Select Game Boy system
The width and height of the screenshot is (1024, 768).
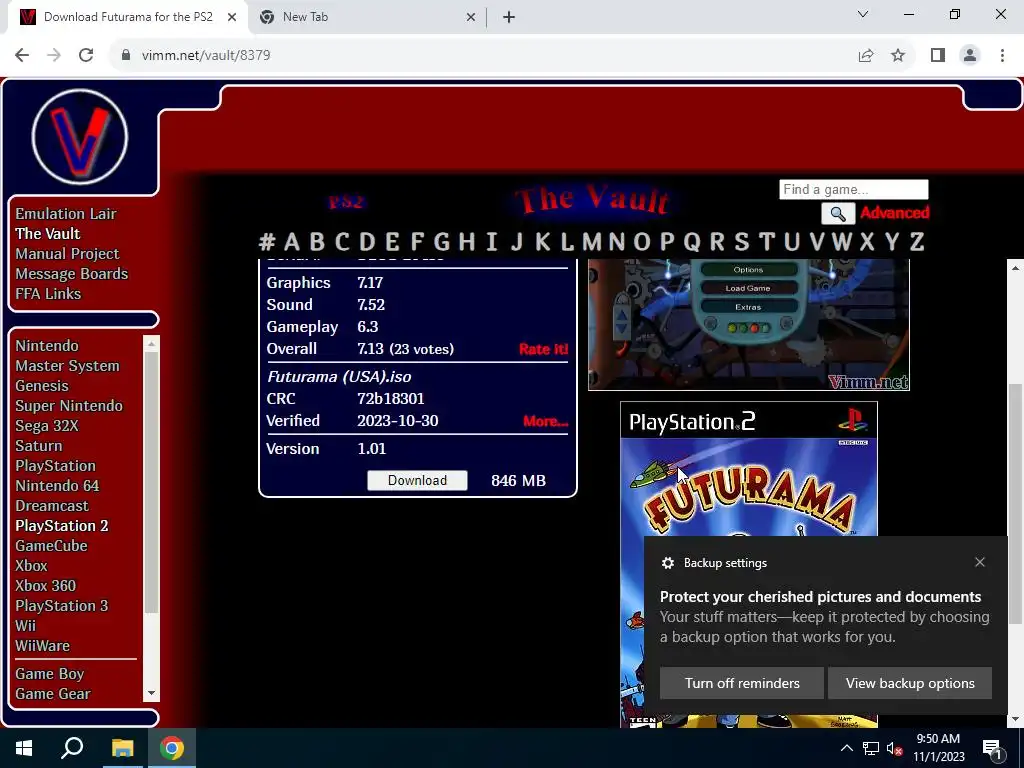tap(50, 673)
